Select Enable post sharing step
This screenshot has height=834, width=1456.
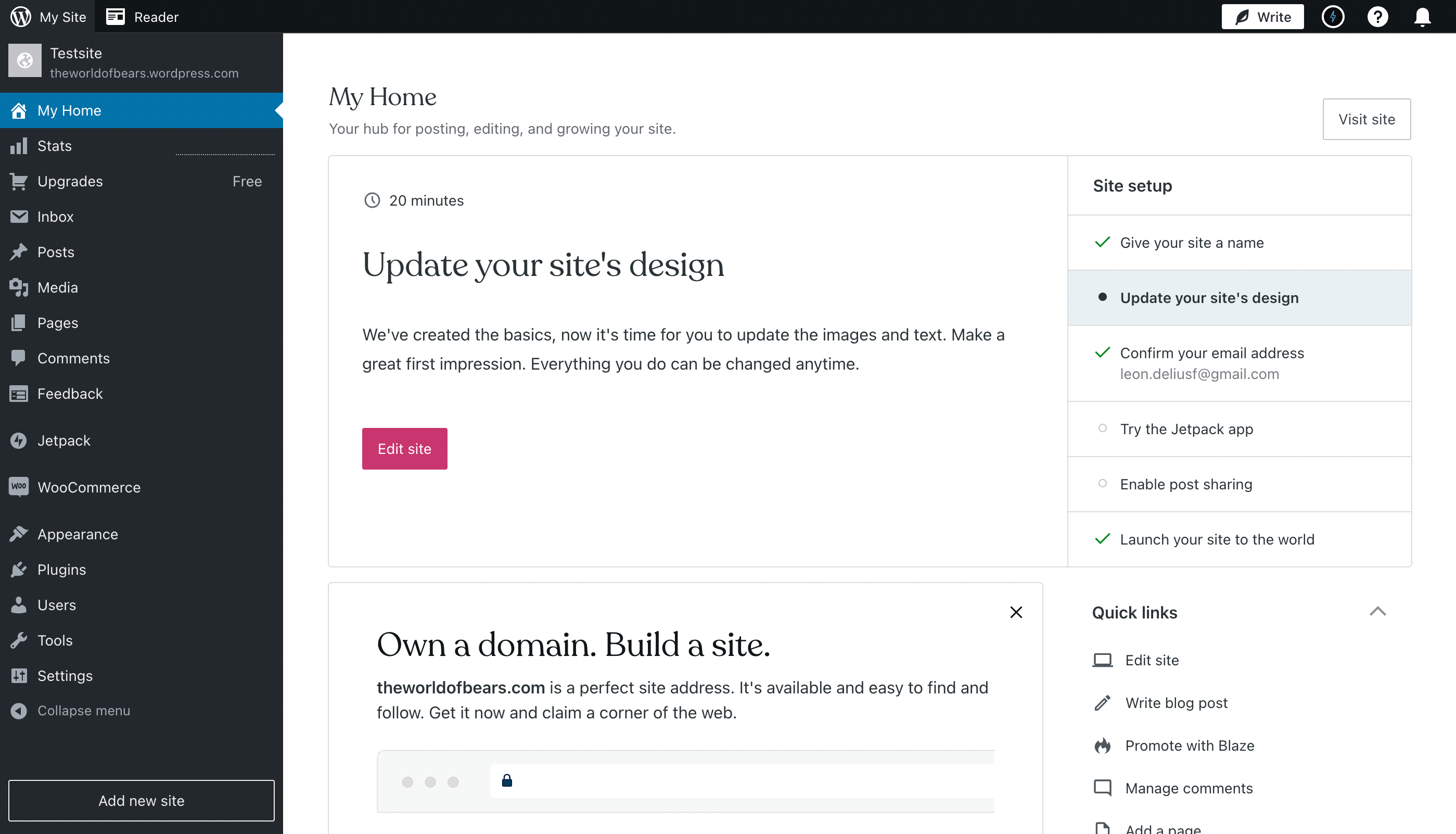[x=1239, y=484]
